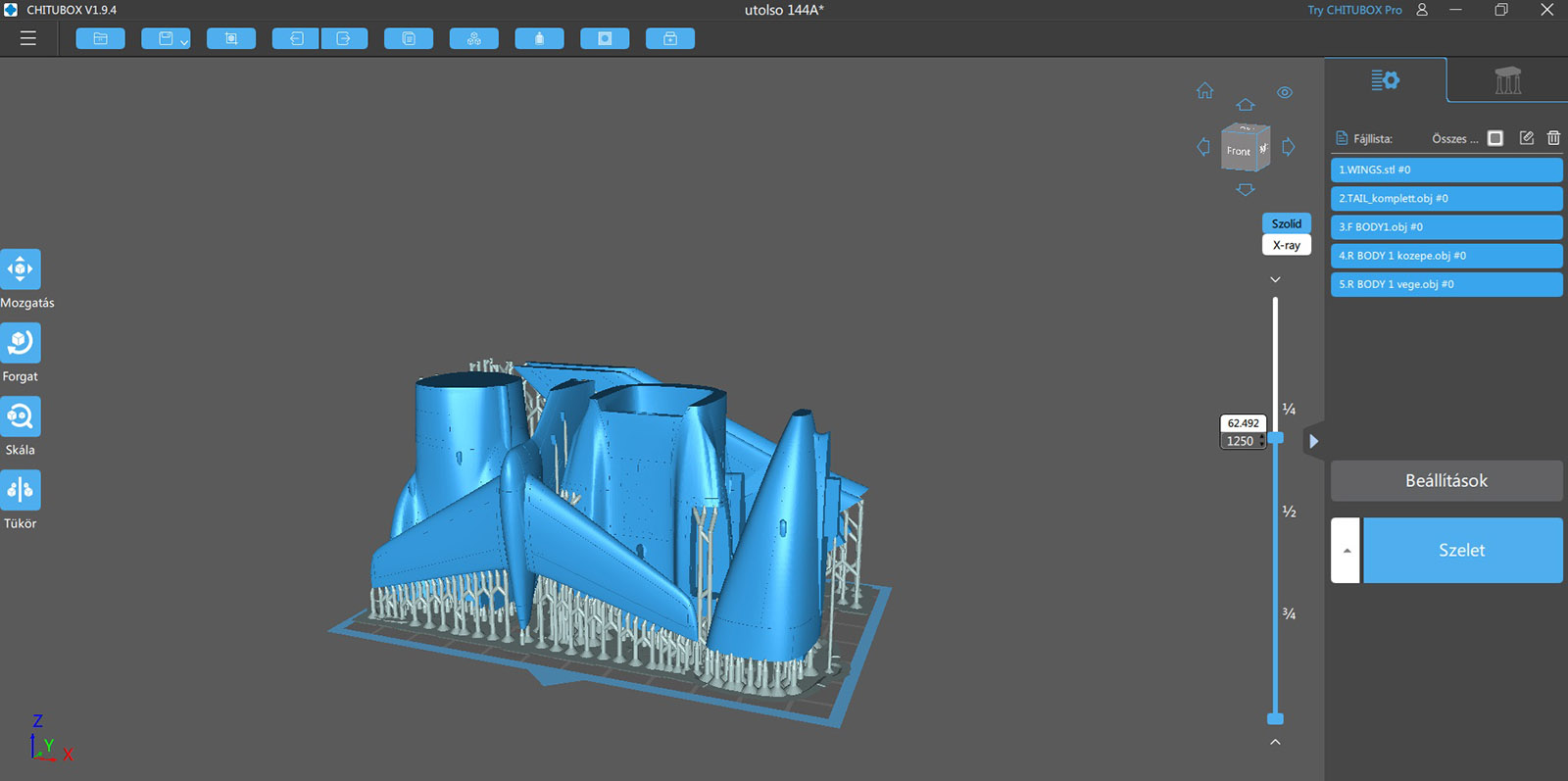This screenshot has height=781, width=1568.
Task: Rotate view up with top arrow
Action: point(1245,105)
